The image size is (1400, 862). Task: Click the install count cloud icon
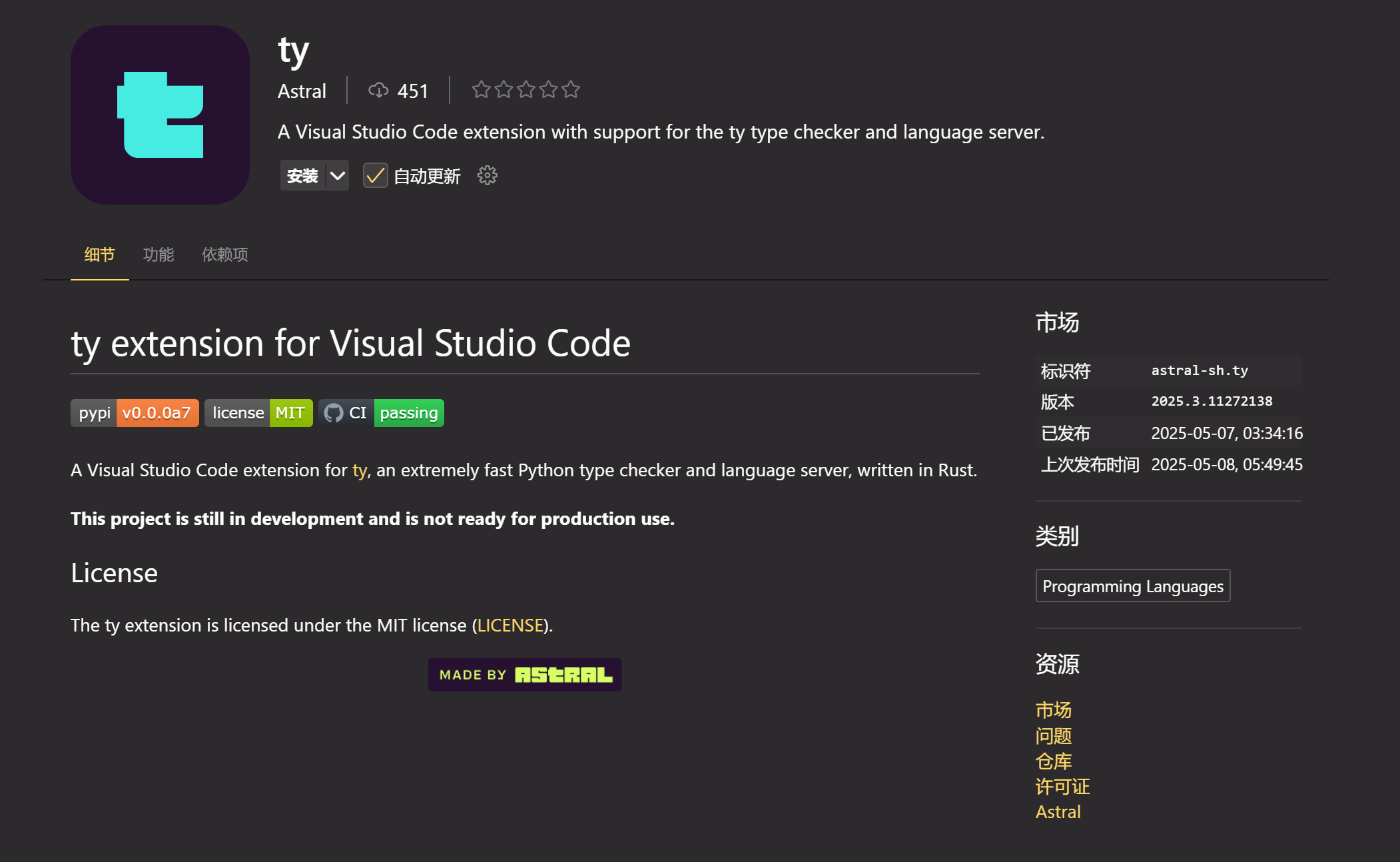[378, 90]
